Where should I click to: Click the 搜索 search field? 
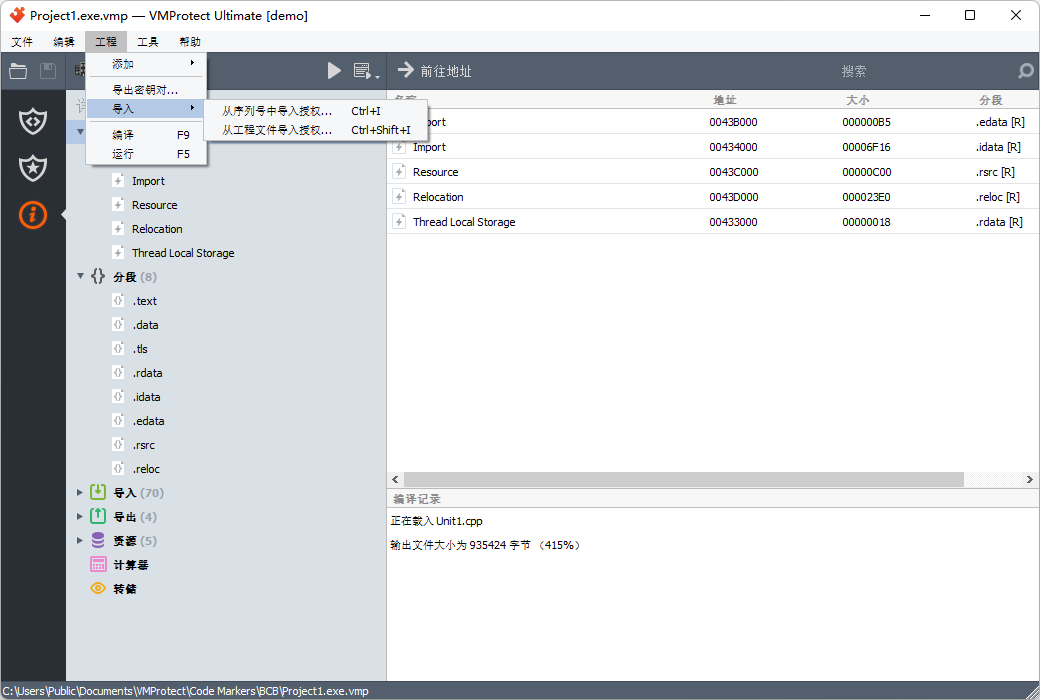point(854,71)
